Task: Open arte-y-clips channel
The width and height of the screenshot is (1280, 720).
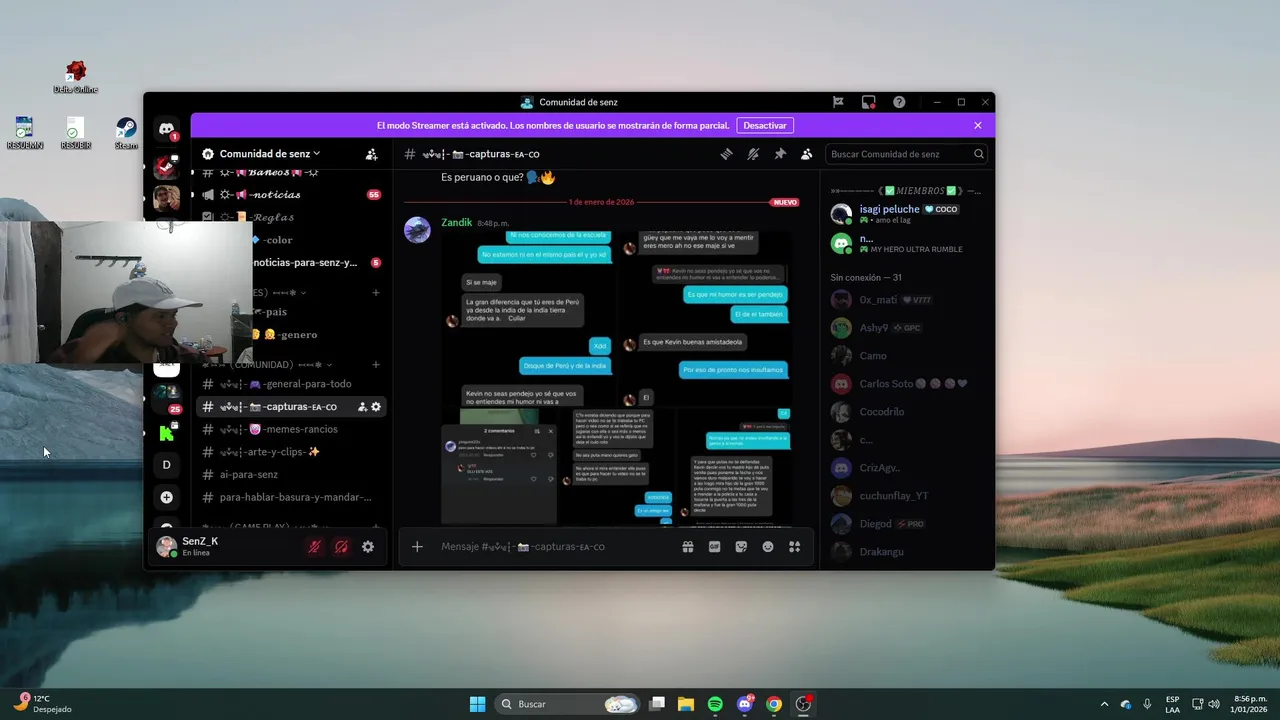Action: [290, 452]
